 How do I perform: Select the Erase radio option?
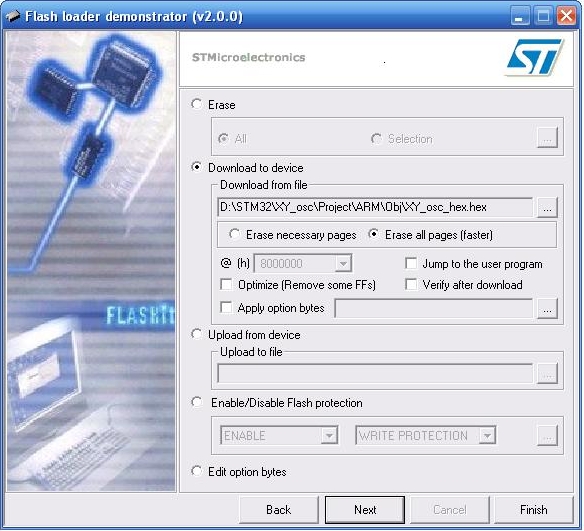click(x=197, y=104)
